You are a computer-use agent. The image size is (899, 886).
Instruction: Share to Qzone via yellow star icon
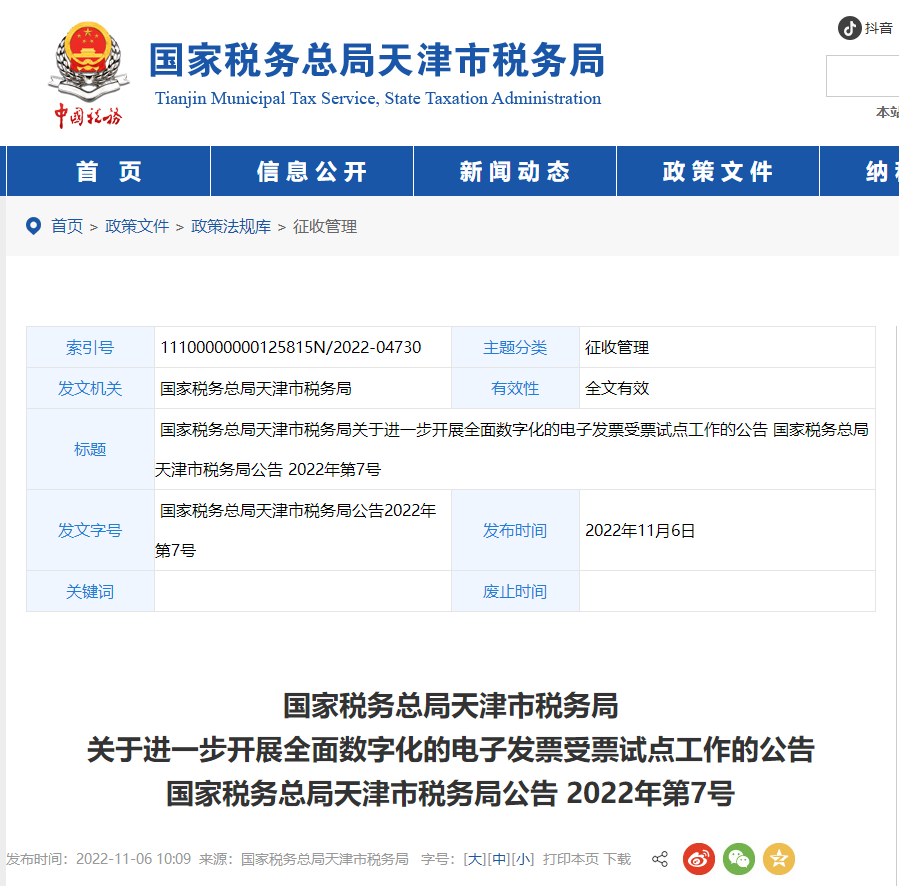click(779, 859)
